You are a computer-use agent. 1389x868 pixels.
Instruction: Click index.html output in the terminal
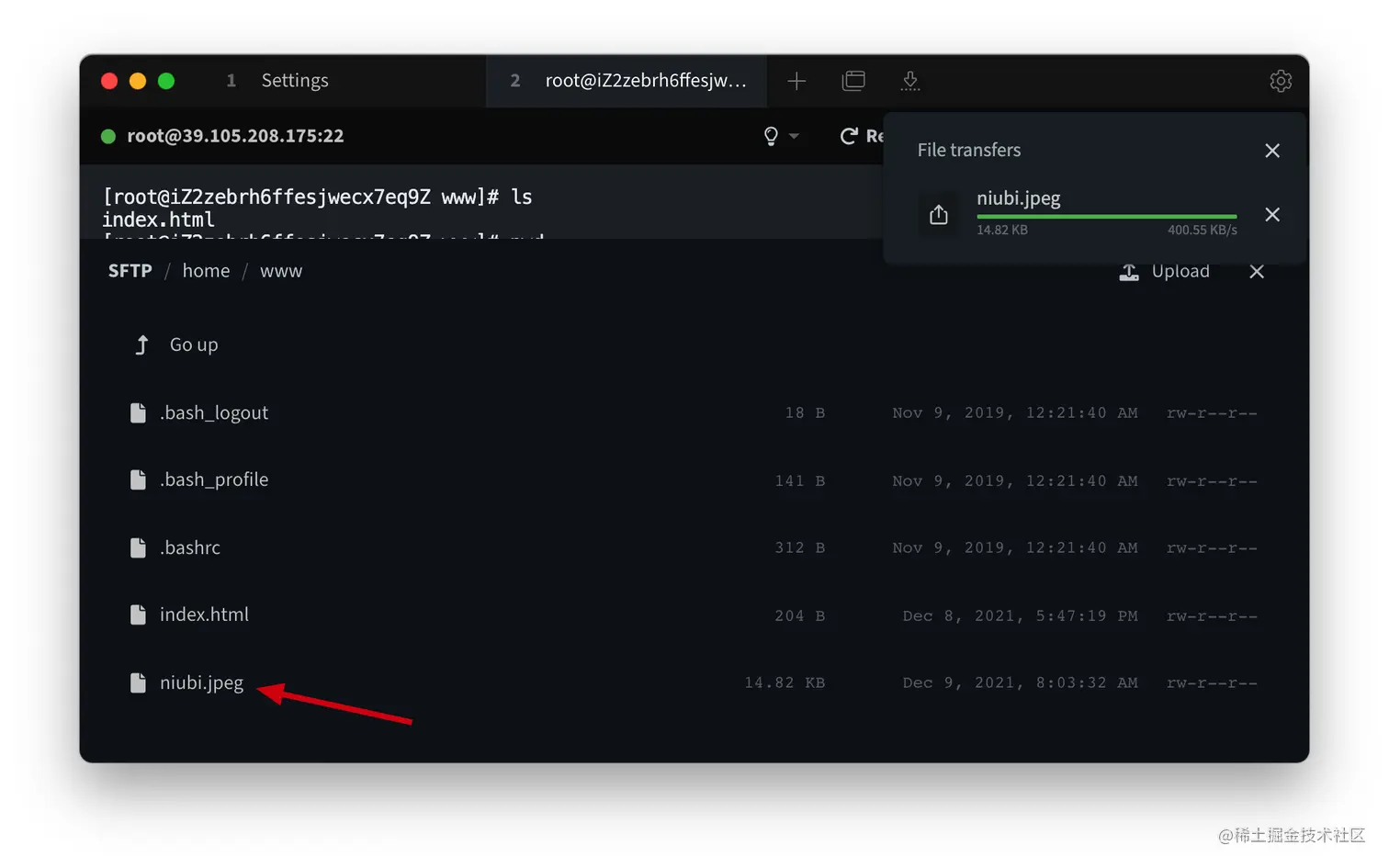(158, 220)
